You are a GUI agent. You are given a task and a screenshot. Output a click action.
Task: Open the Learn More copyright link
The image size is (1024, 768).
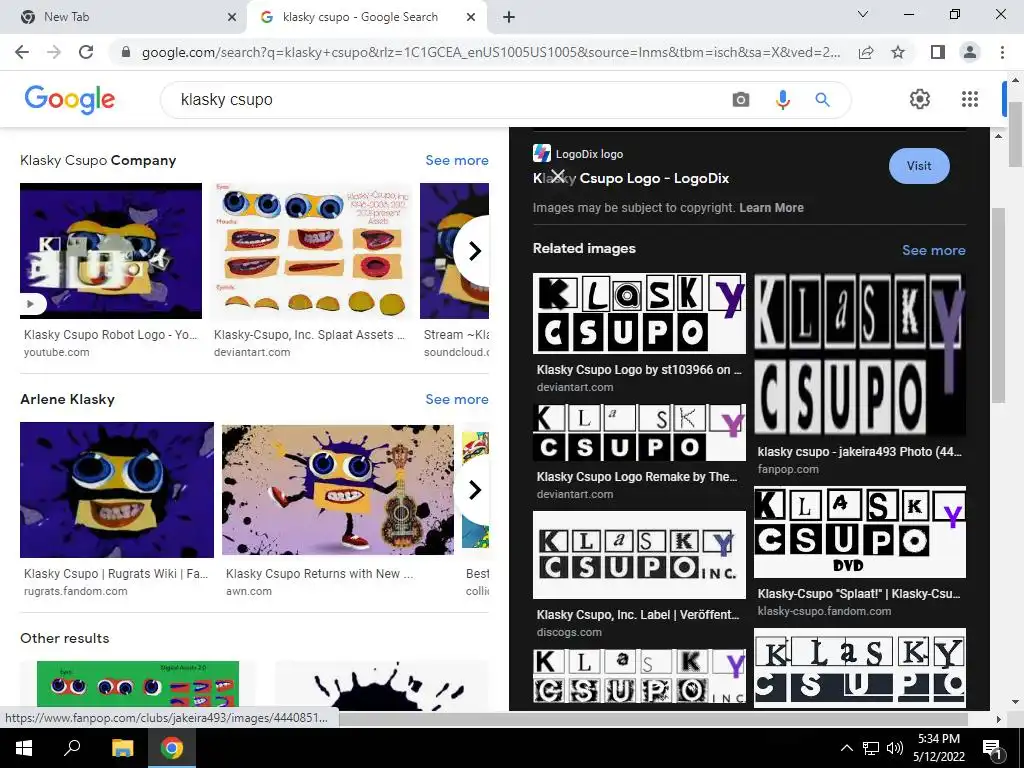point(771,208)
